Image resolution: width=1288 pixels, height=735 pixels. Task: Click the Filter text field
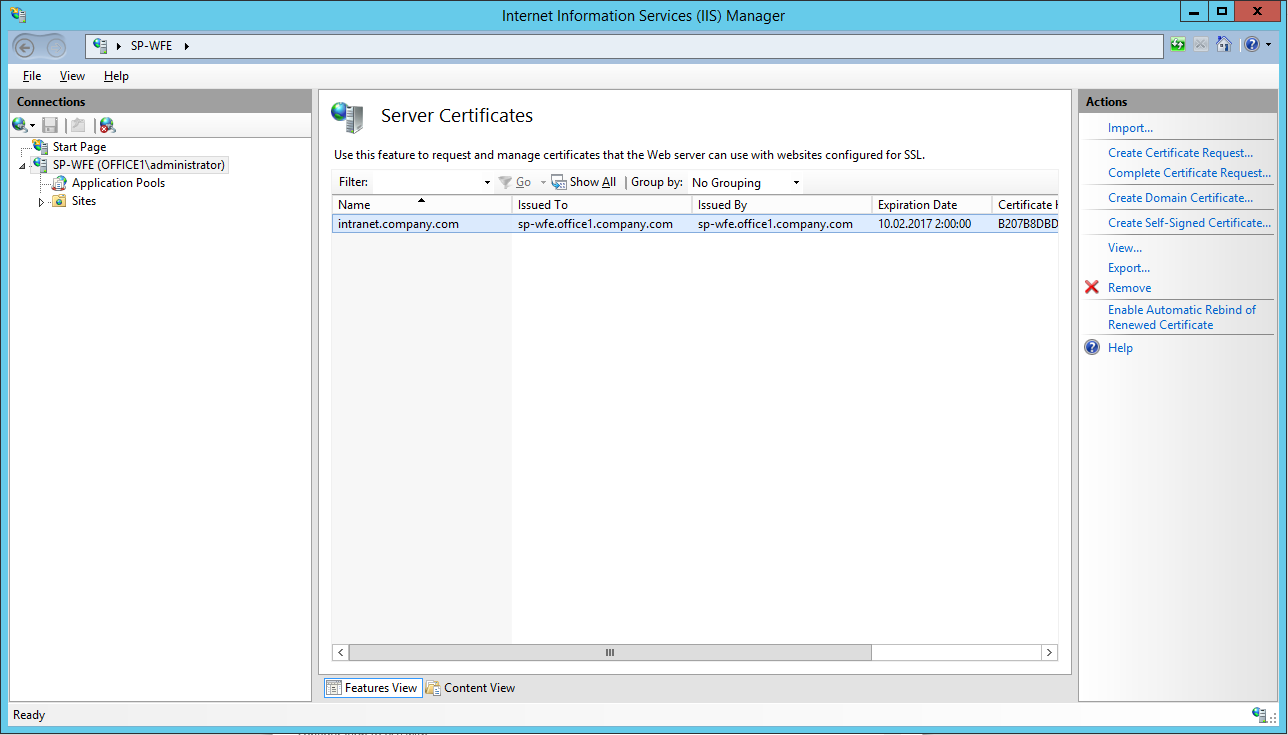pos(427,182)
